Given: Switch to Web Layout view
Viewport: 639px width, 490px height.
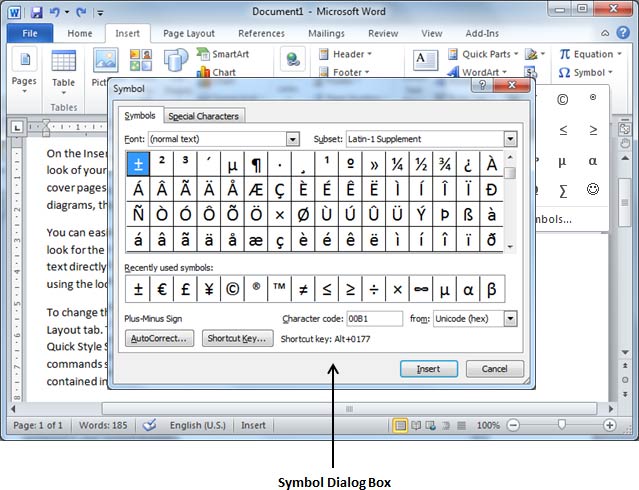Looking at the screenshot, I should pos(431,426).
